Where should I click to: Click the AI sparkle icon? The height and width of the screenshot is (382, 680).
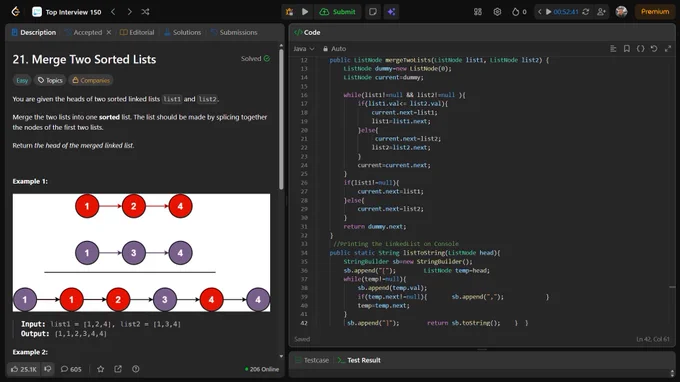pos(391,12)
